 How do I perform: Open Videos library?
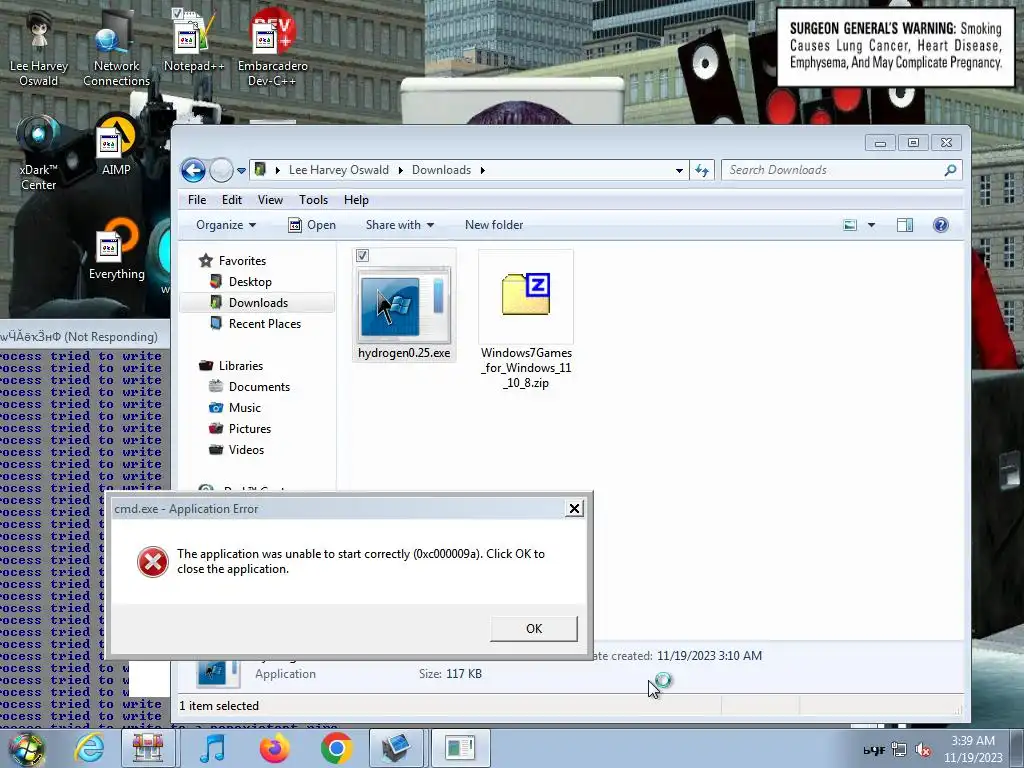(x=246, y=449)
